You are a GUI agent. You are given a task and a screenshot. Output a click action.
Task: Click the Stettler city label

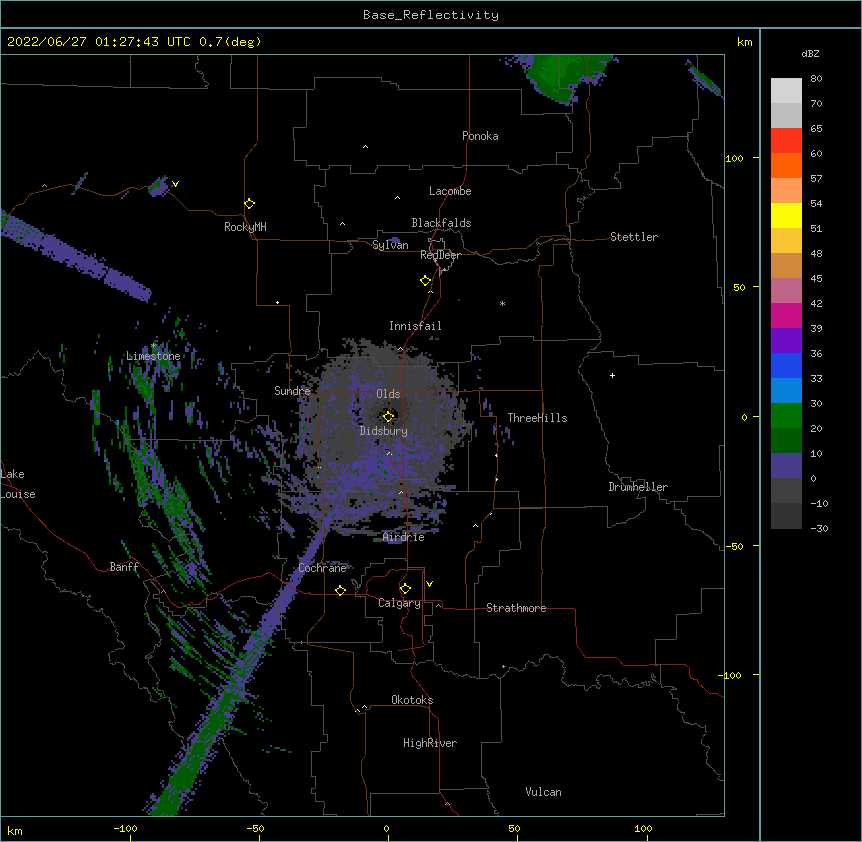pyautogui.click(x=634, y=237)
